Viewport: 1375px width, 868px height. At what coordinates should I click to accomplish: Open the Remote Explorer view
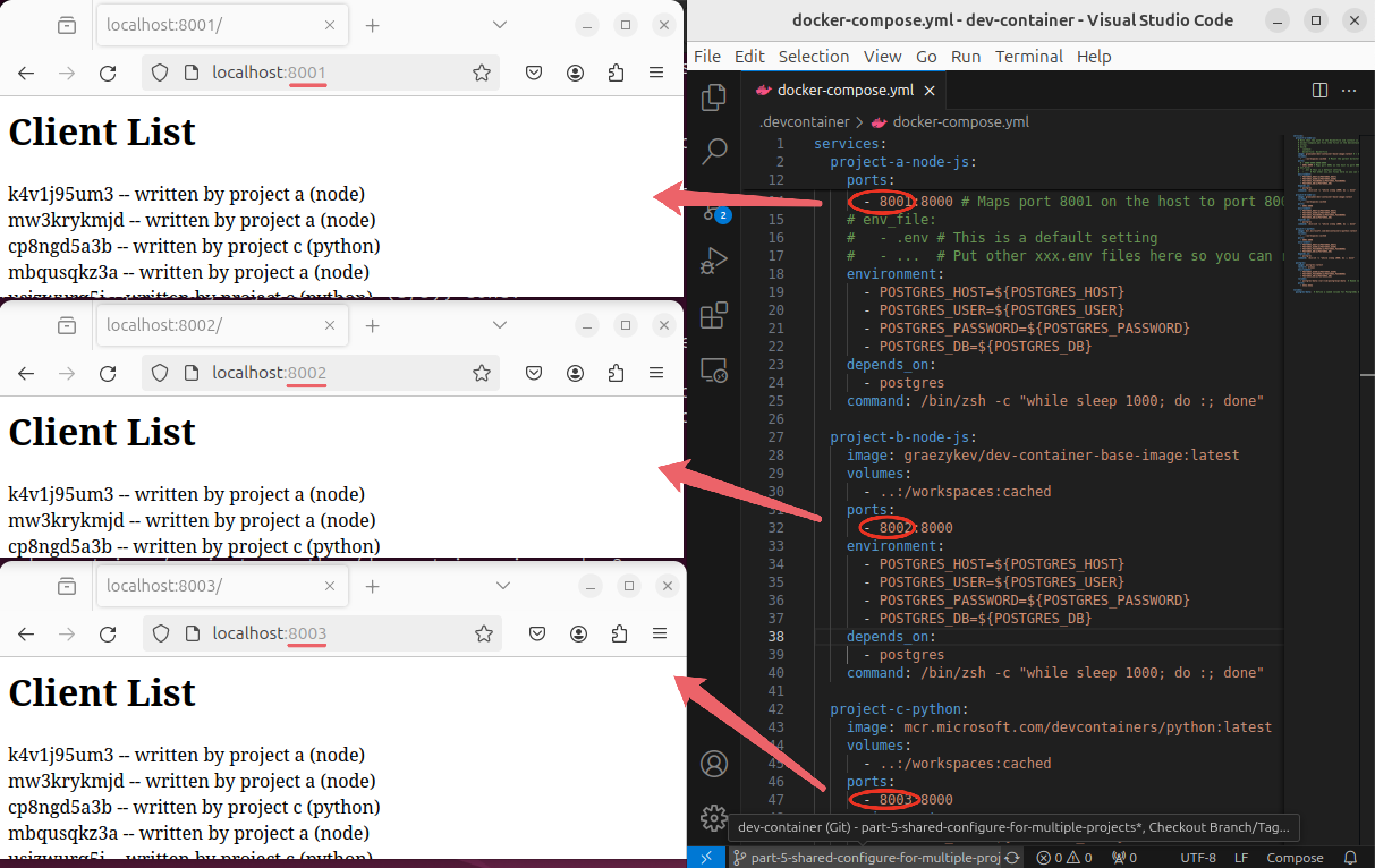point(713,370)
